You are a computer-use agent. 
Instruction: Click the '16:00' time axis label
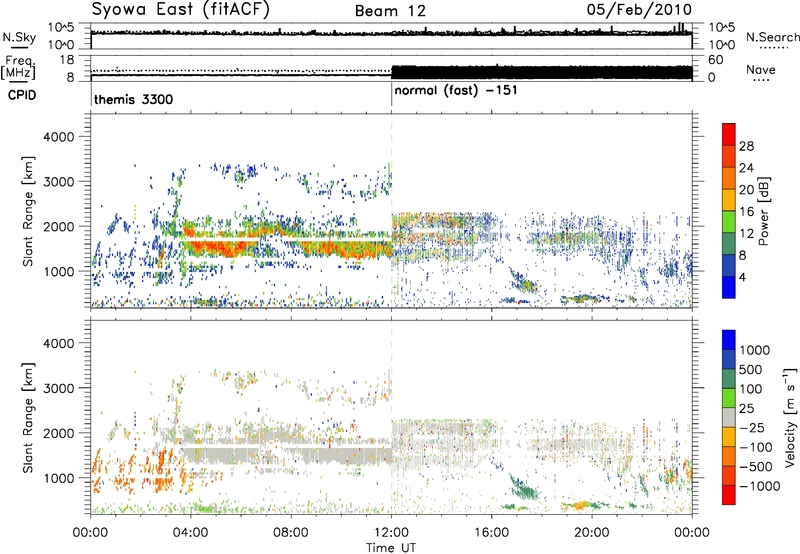point(491,533)
